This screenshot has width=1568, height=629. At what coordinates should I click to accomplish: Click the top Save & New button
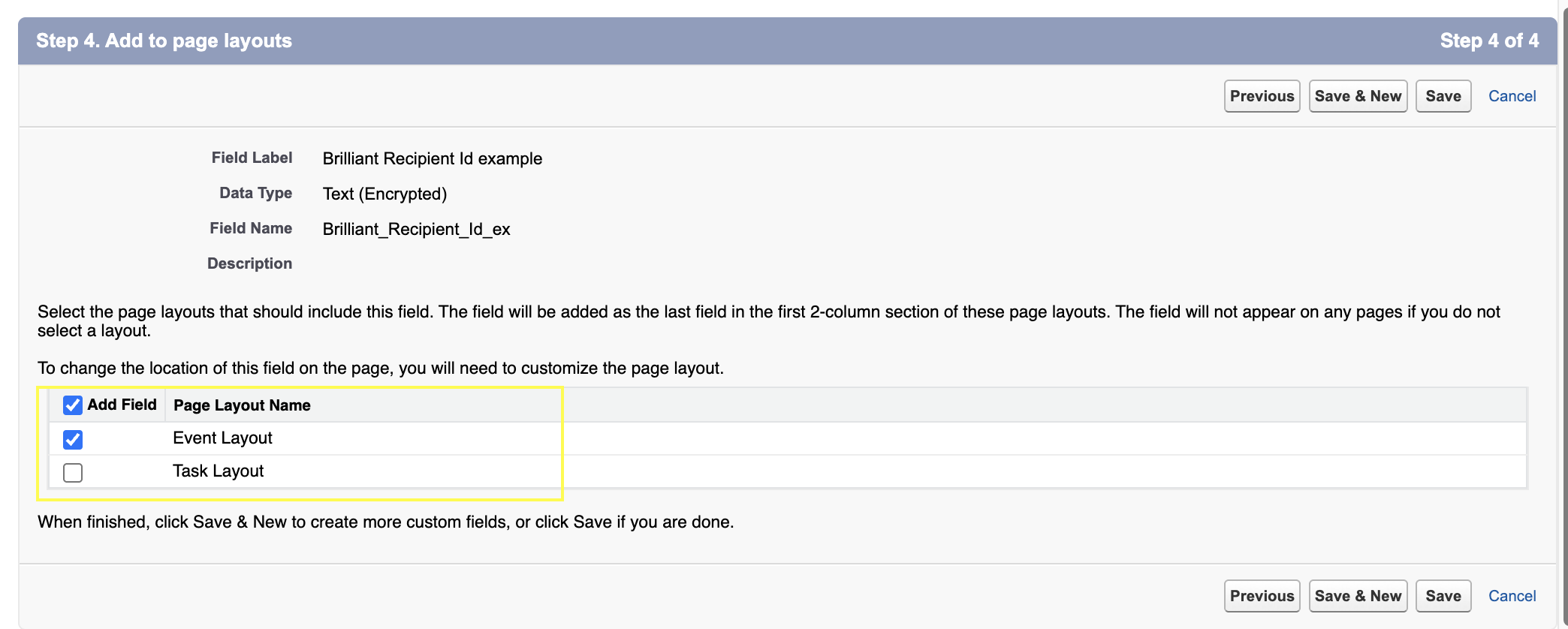(x=1358, y=96)
